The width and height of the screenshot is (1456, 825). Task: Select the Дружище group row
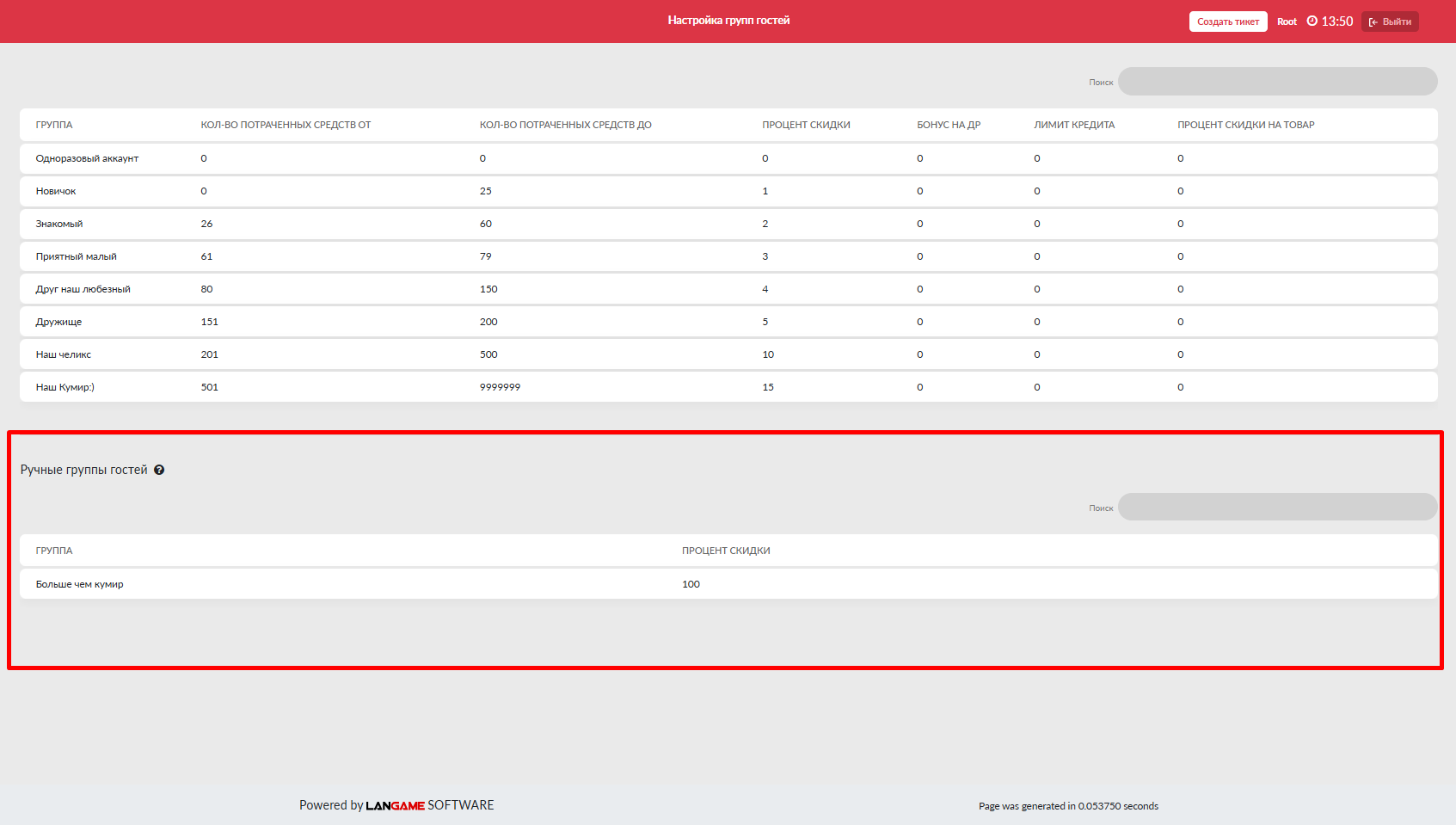(728, 322)
